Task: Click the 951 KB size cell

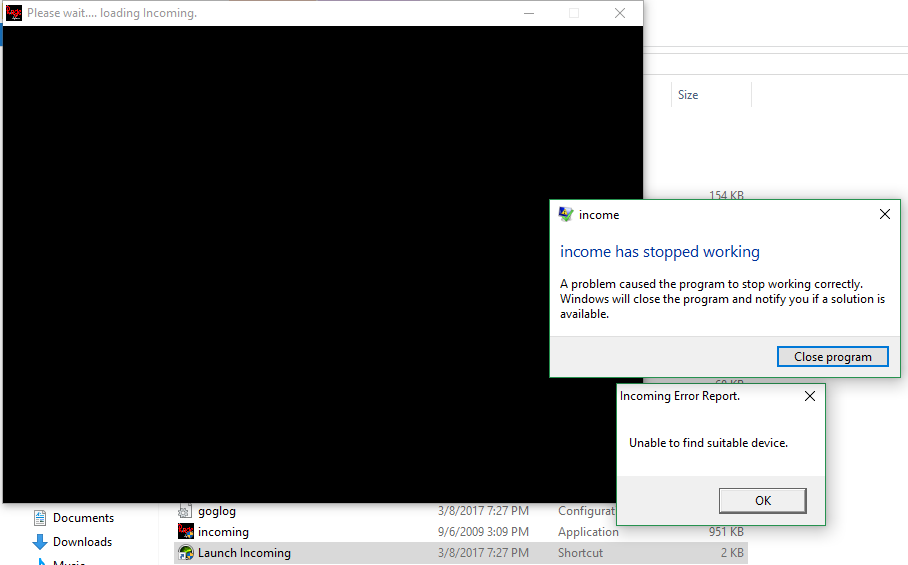Action: 726,531
